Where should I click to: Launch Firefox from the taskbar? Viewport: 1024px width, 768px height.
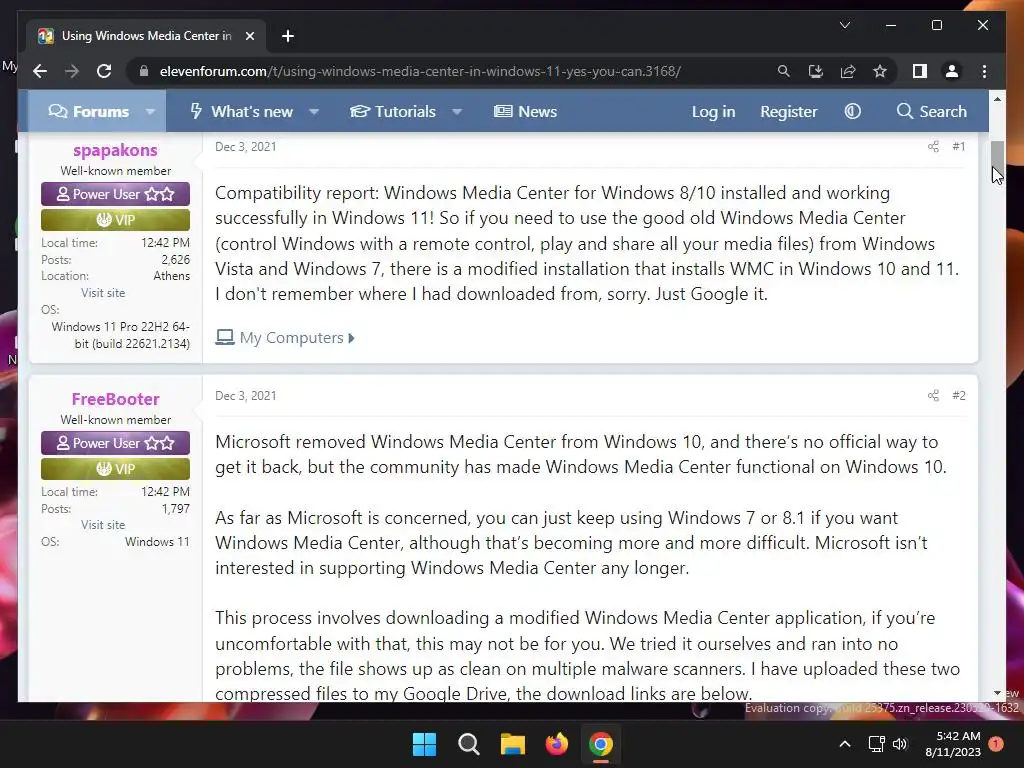pos(556,744)
